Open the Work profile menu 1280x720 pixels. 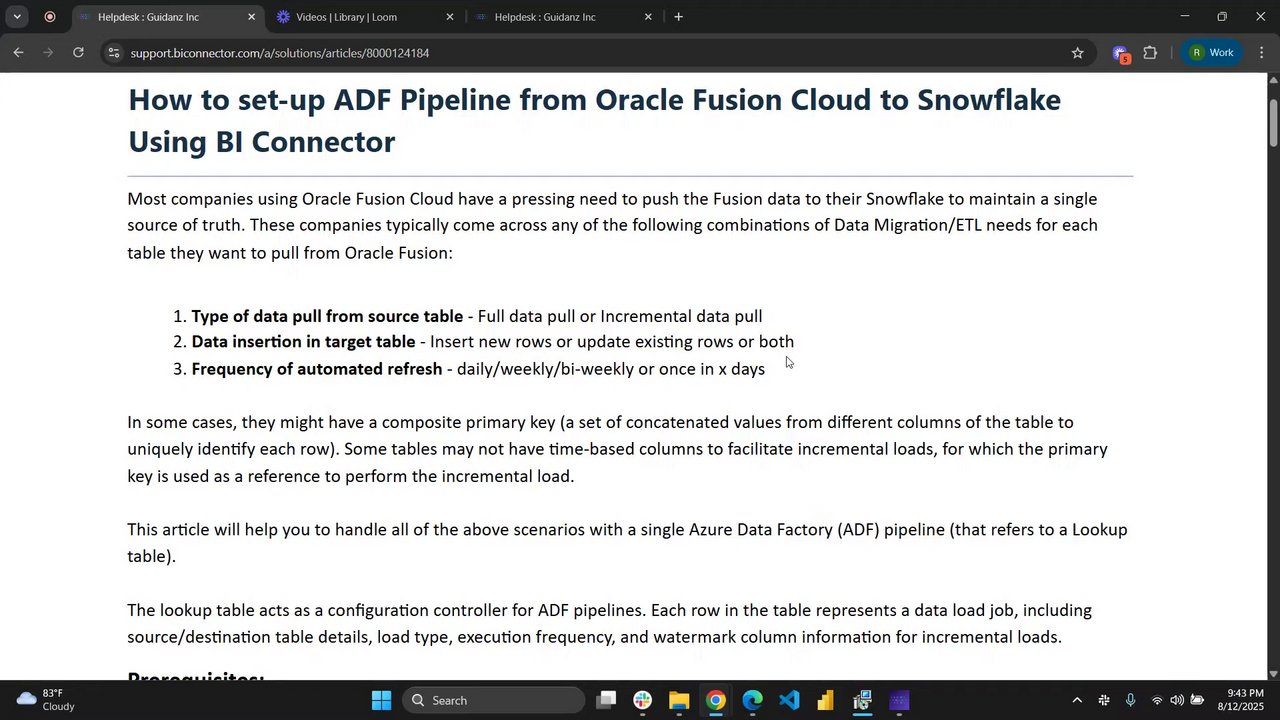(1211, 53)
